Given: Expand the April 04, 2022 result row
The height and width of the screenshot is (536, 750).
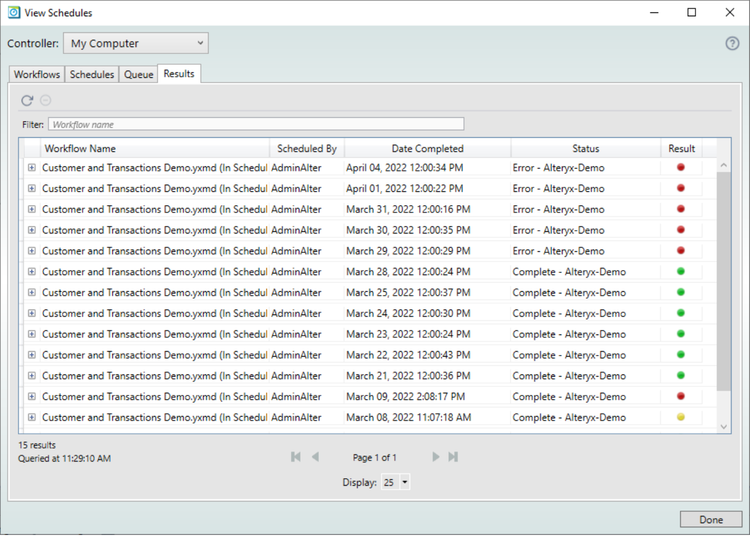Looking at the screenshot, I should [x=32, y=167].
